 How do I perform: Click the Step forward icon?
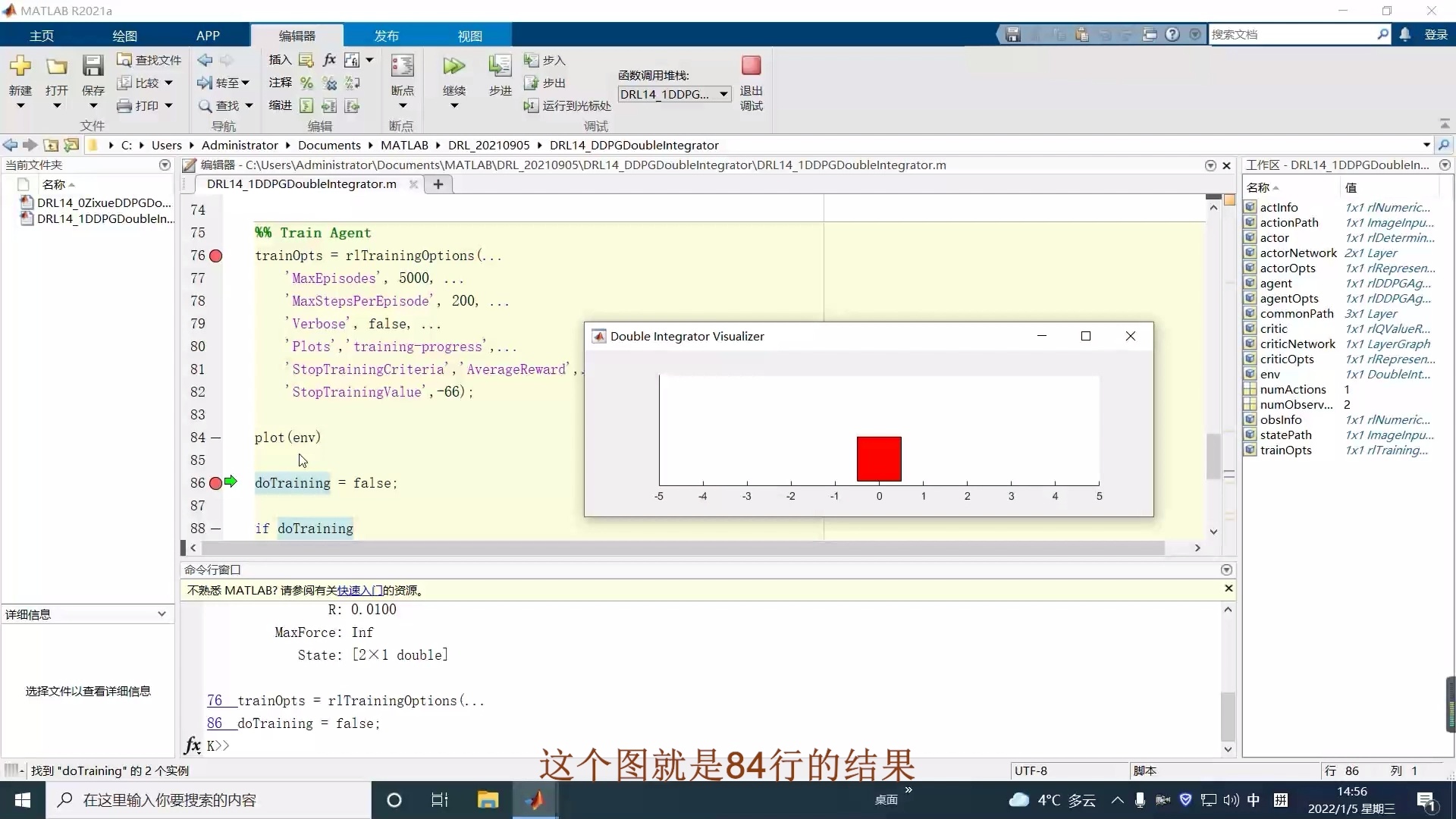click(499, 67)
